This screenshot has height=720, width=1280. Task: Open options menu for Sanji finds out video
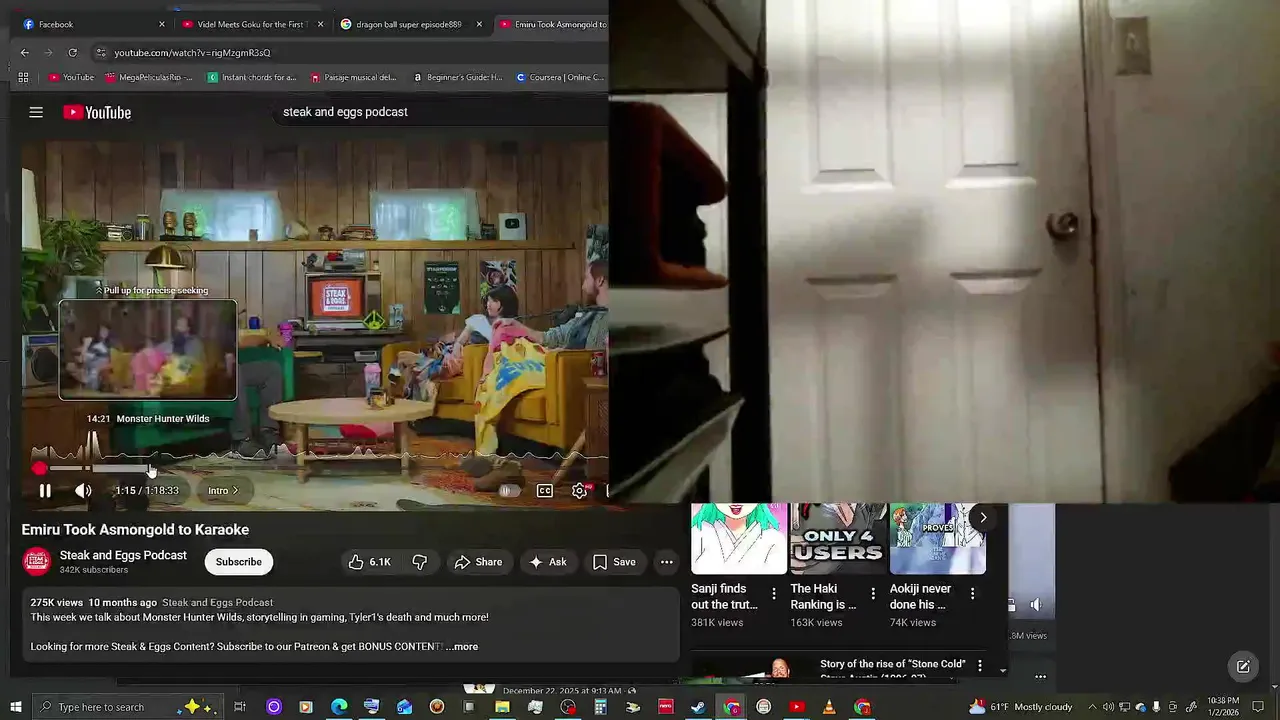pos(773,594)
